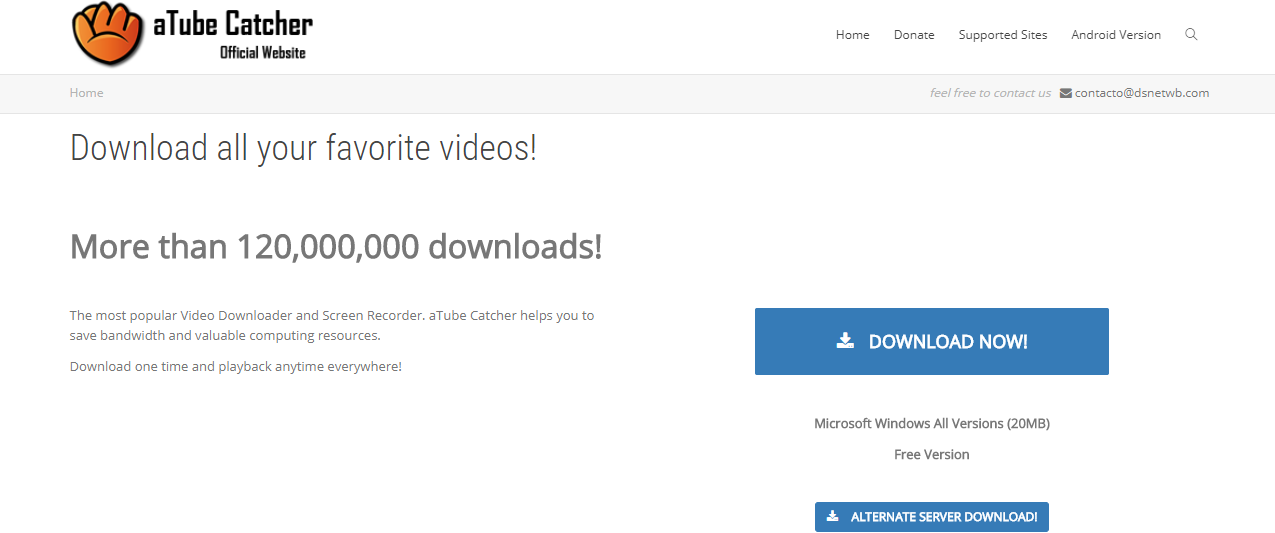
Task: Click 'More than 120,000,000 downloads!' heading
Action: 336,246
